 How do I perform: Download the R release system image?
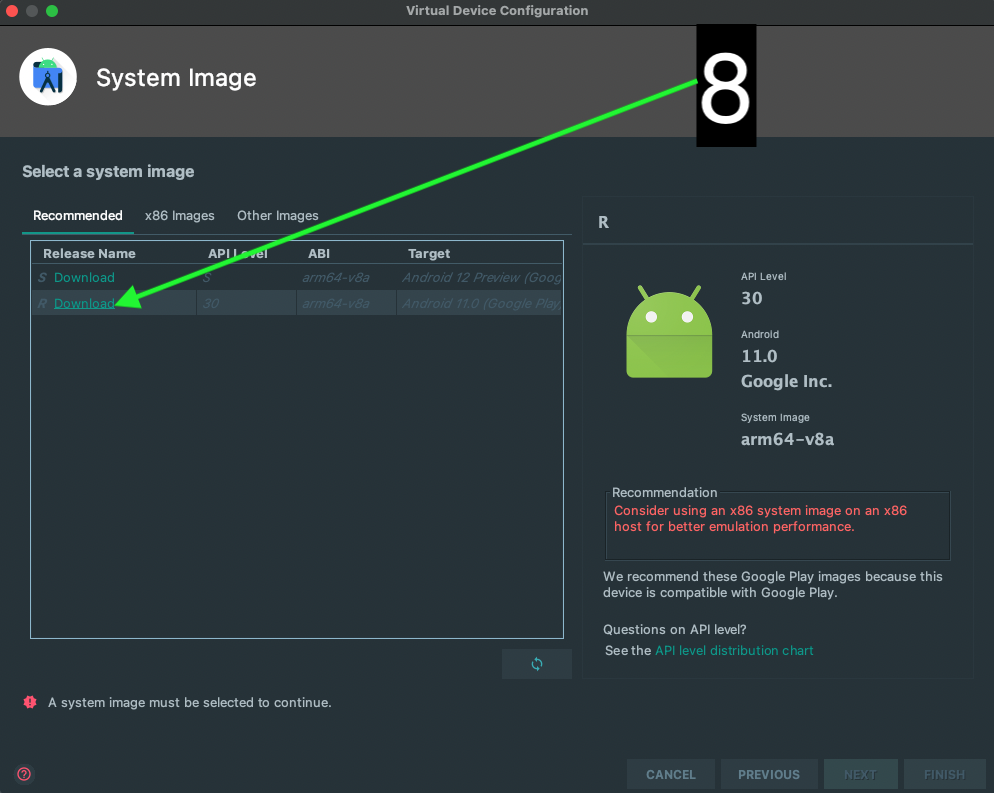(x=84, y=304)
